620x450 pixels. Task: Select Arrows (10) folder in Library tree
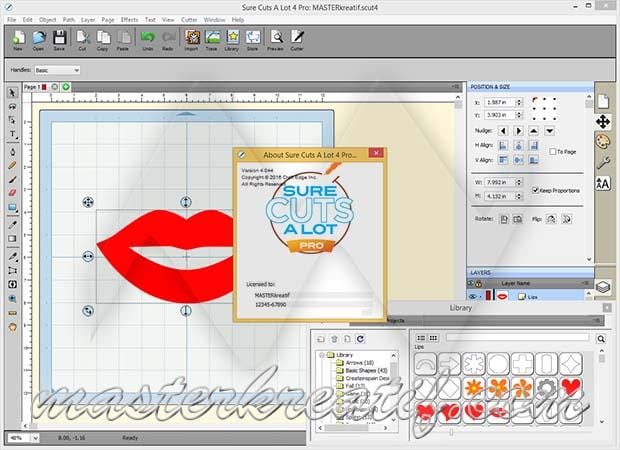click(359, 363)
